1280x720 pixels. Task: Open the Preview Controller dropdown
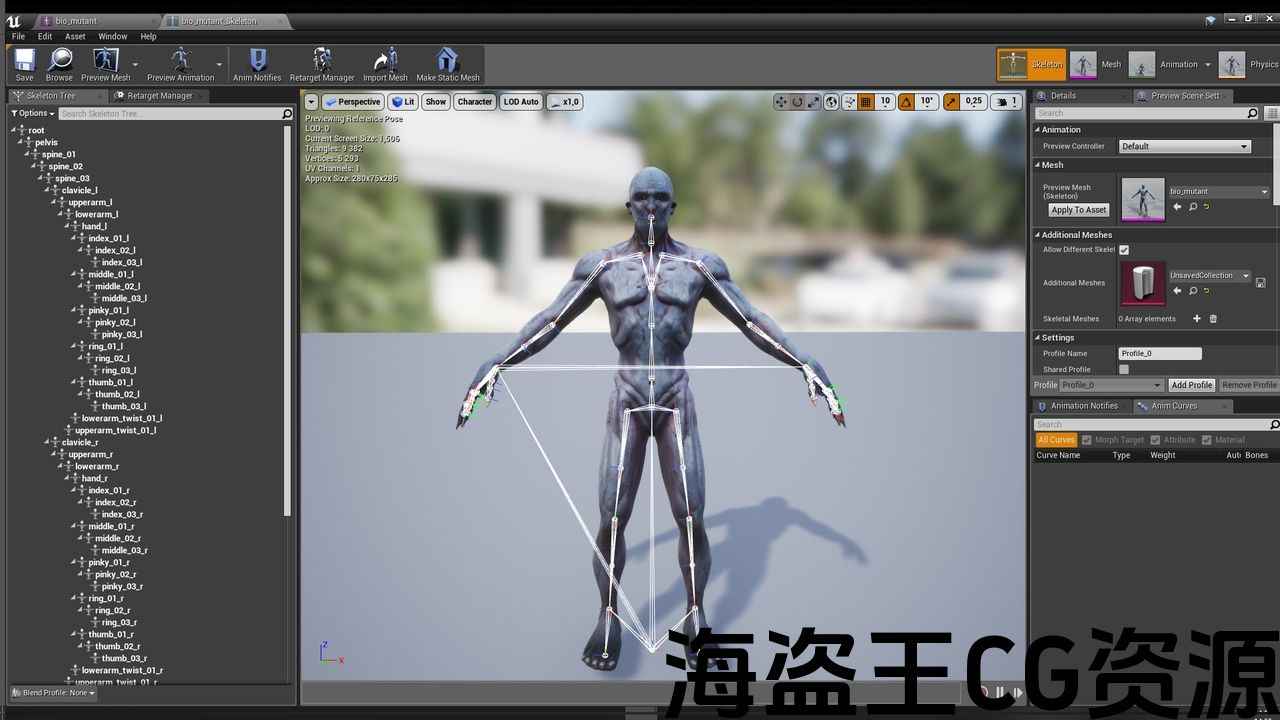(1184, 146)
